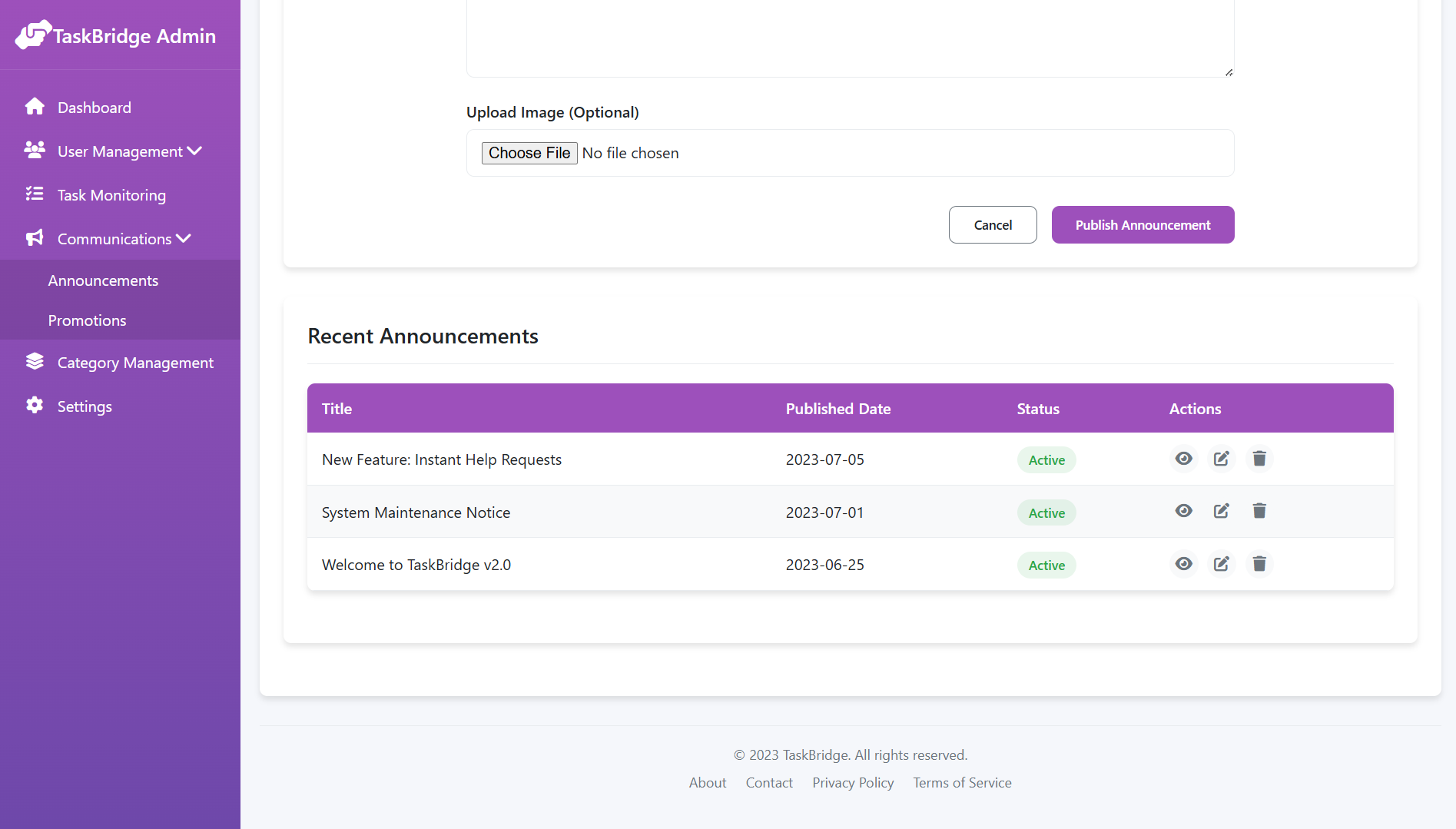Click the TaskBridge Admin logo icon
The width and height of the screenshot is (1456, 829).
(x=33, y=34)
